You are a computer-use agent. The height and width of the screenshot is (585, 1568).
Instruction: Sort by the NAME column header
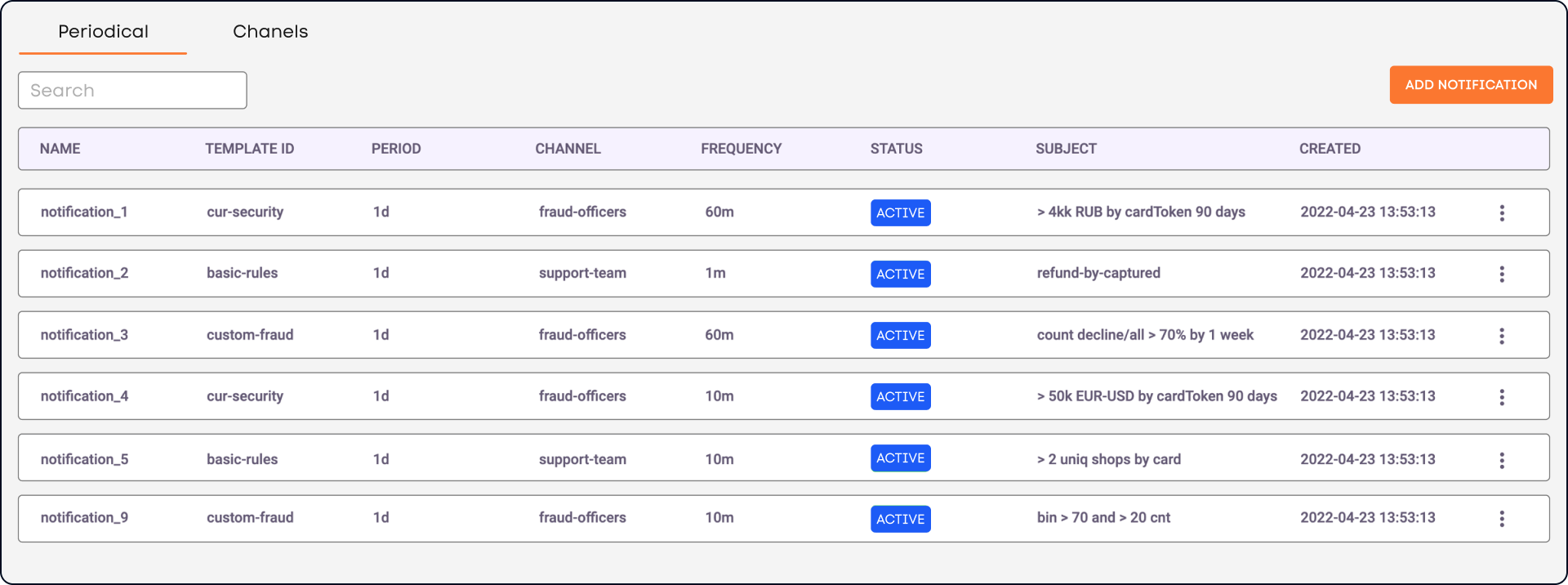tap(60, 149)
